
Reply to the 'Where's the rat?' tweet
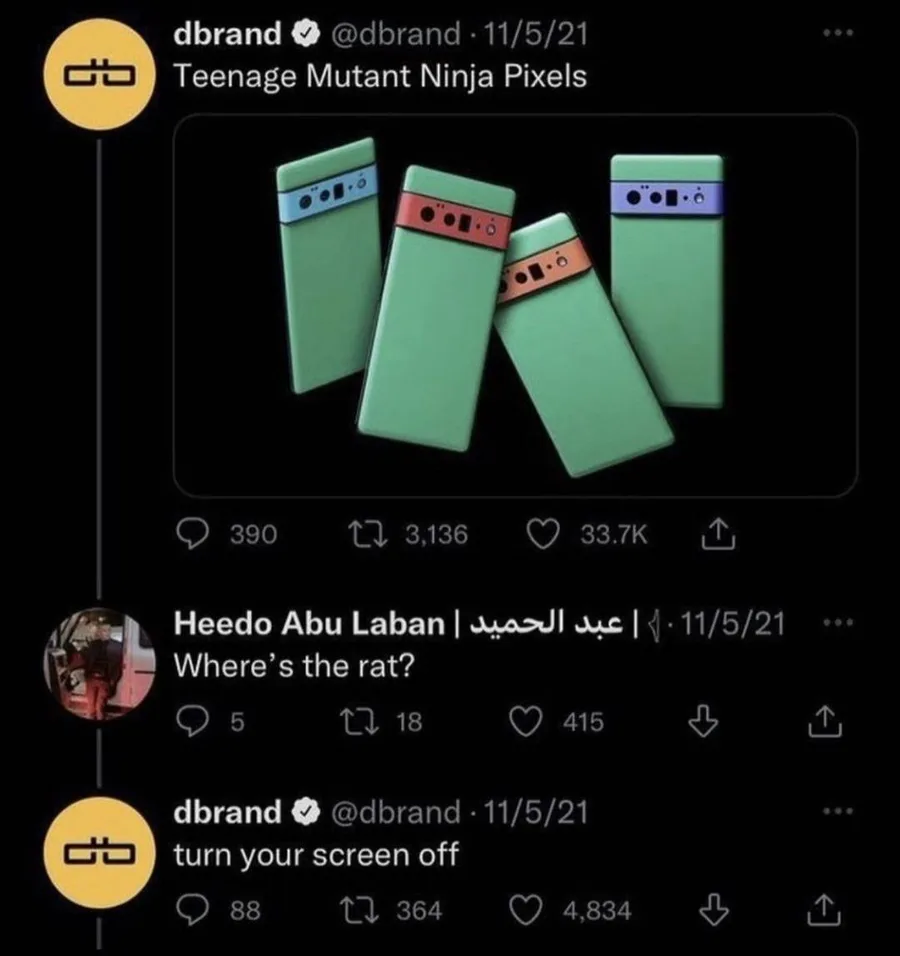click(x=192, y=721)
